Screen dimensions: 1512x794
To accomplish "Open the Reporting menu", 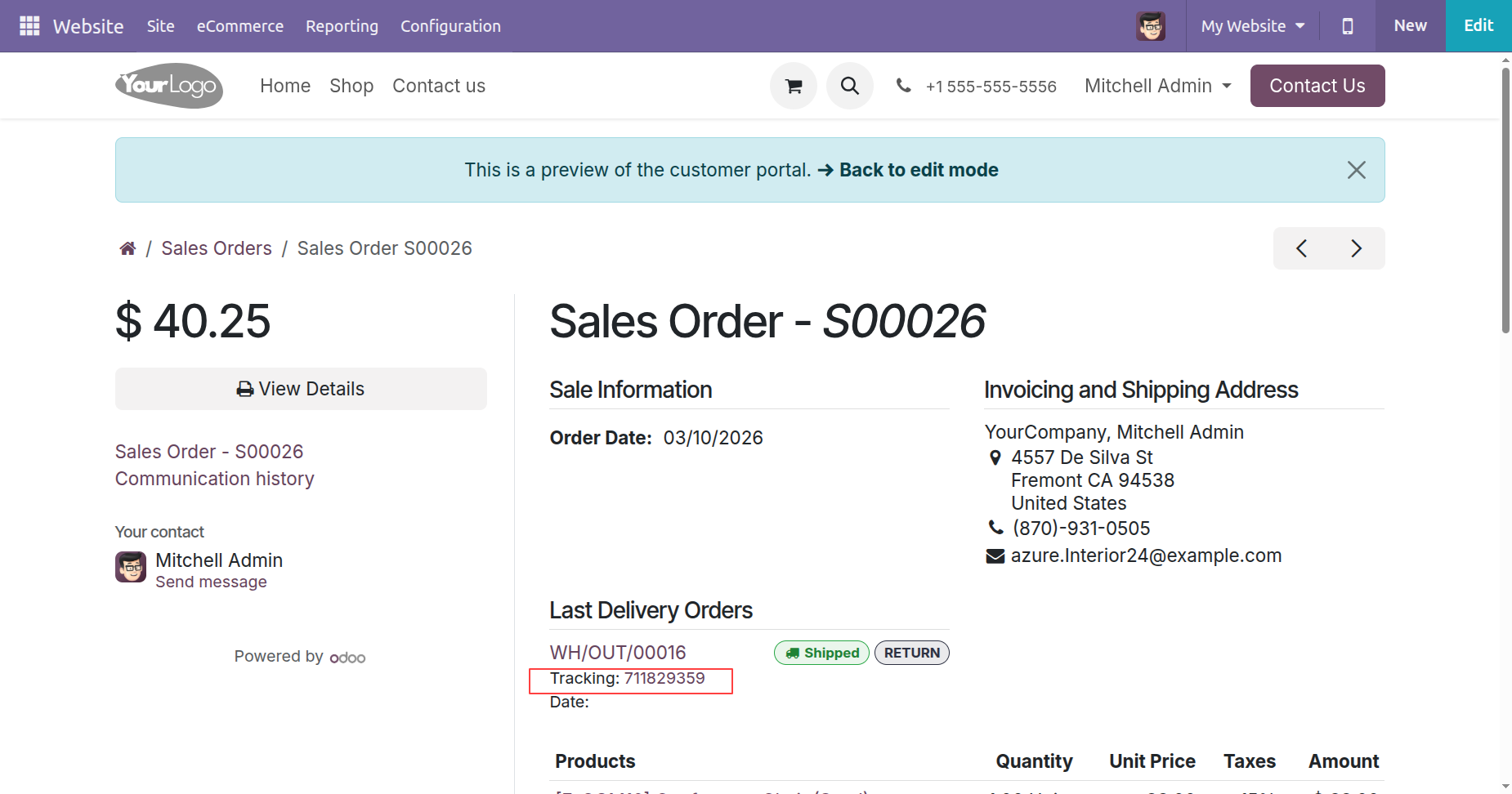I will point(342,26).
